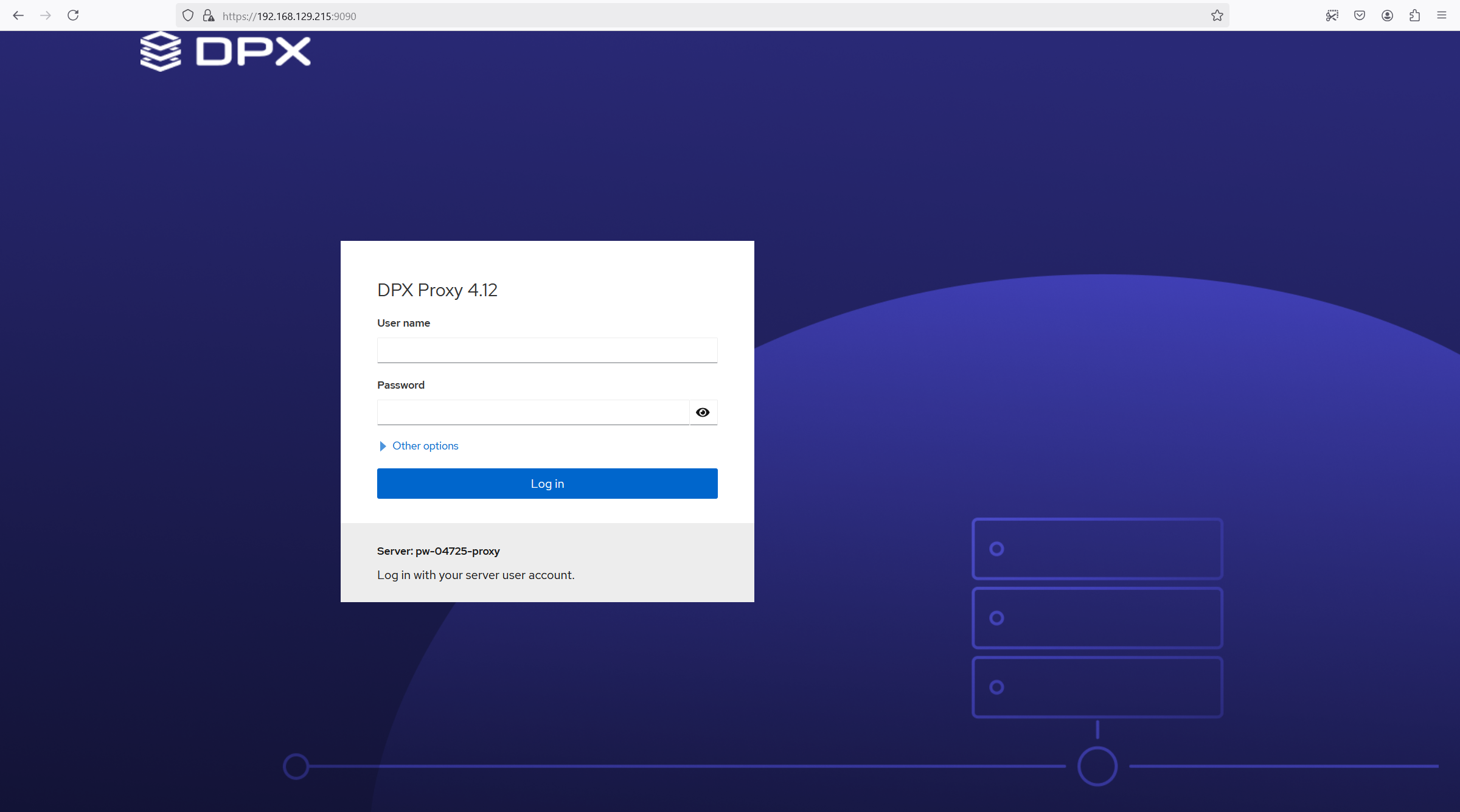Click the Save to Pocket icon

pos(1360,16)
